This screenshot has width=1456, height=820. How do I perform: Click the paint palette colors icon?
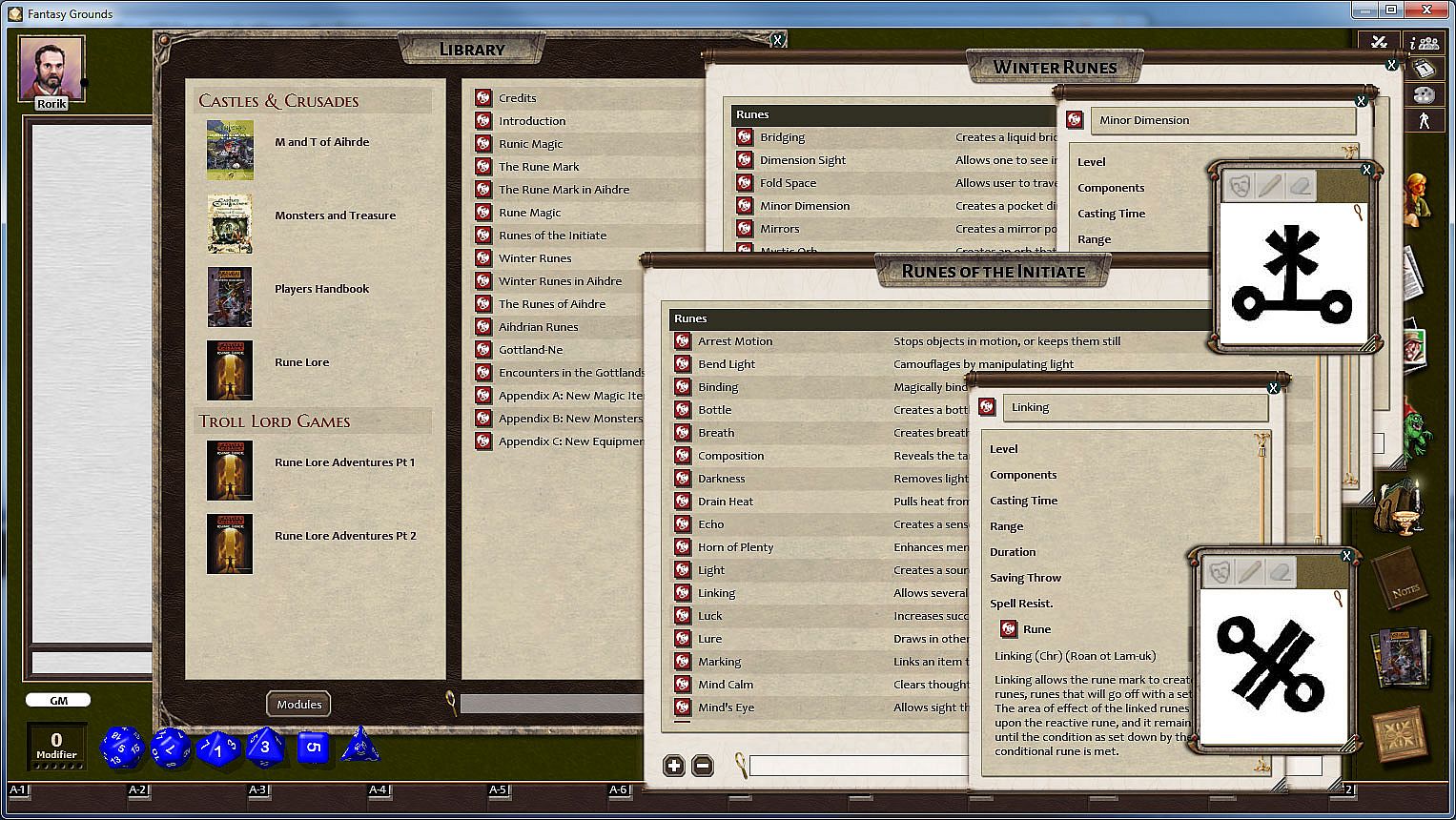1424,94
